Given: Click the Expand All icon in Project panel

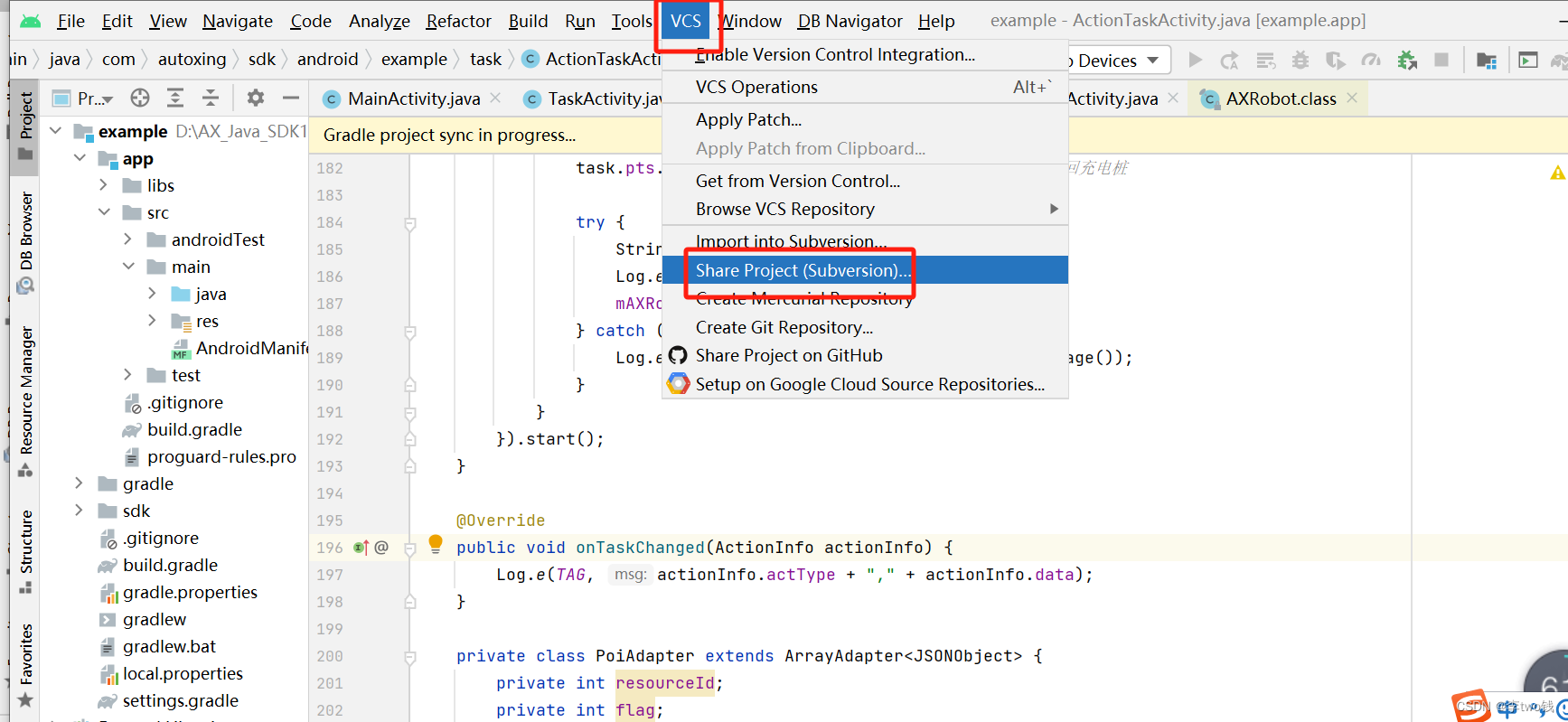Looking at the screenshot, I should [175, 98].
